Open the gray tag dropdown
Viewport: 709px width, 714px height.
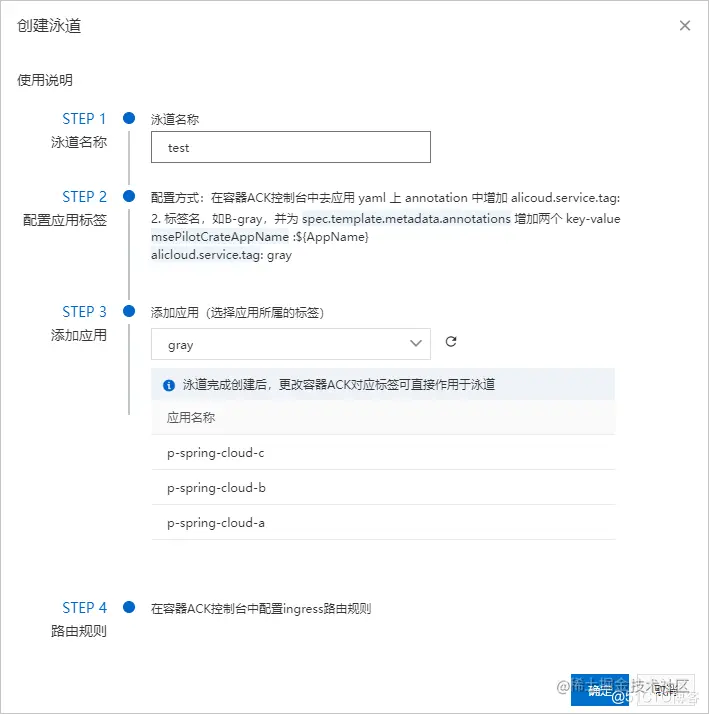tap(291, 344)
